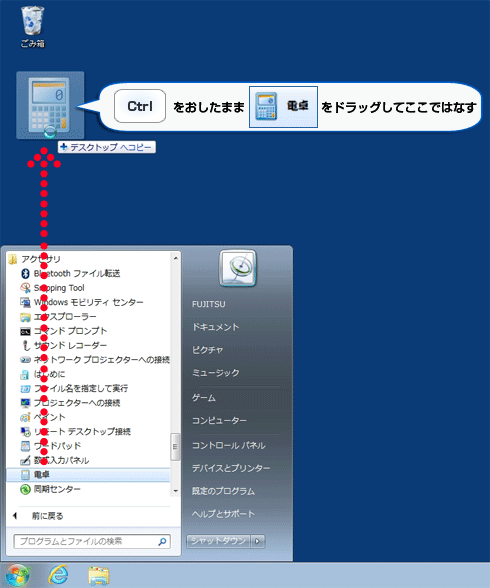This screenshot has height=588, width=490.
Task: Click the program list scroll up arrow
Action: 175,258
